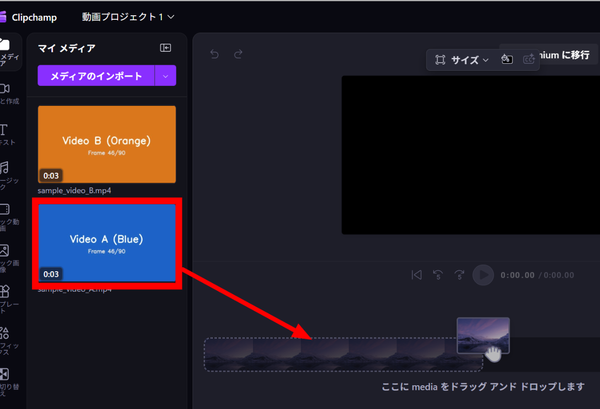Open the Templates sidebar icon
Screen dimensions: 600x409
pyautogui.click(x=9, y=299)
